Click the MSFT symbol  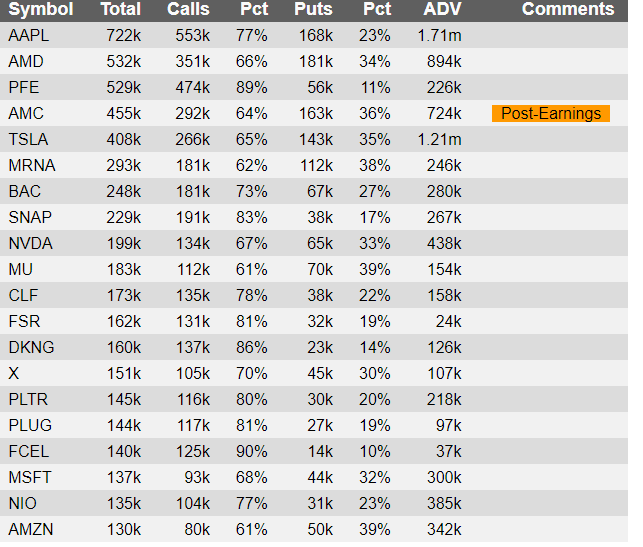coord(30,477)
